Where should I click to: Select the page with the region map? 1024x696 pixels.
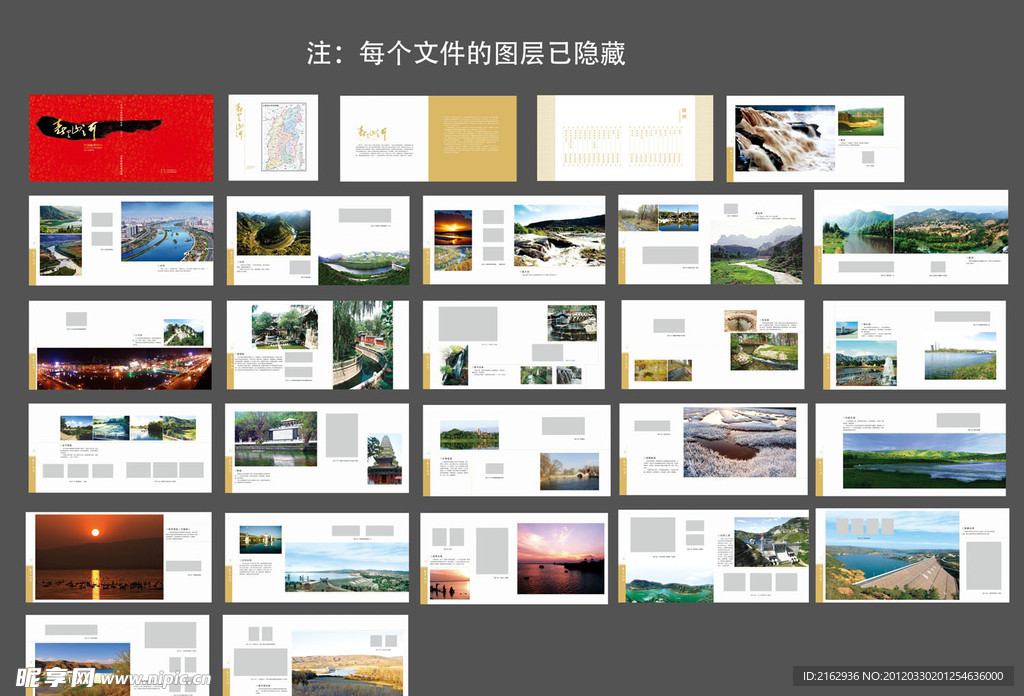click(273, 138)
